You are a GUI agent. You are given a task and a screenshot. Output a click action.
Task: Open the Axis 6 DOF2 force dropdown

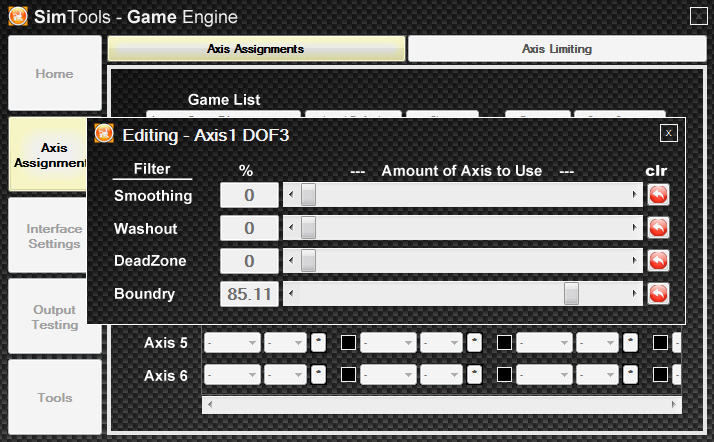coord(388,375)
